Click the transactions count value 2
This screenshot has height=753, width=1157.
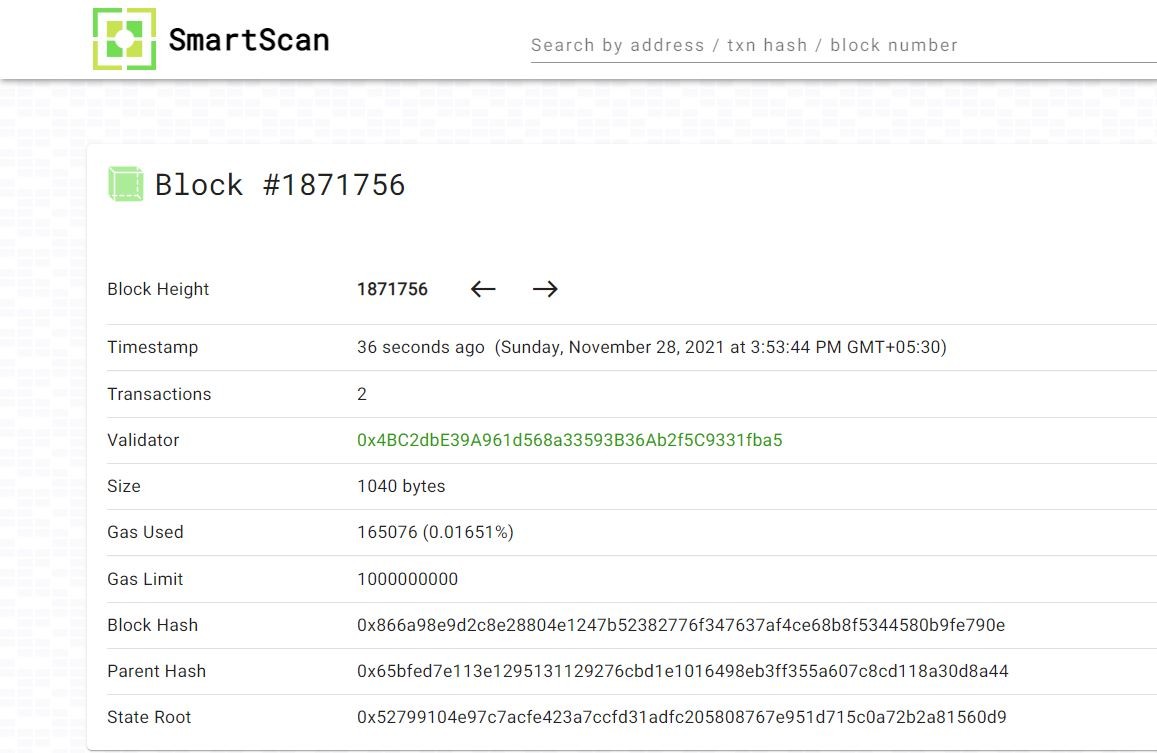point(362,394)
